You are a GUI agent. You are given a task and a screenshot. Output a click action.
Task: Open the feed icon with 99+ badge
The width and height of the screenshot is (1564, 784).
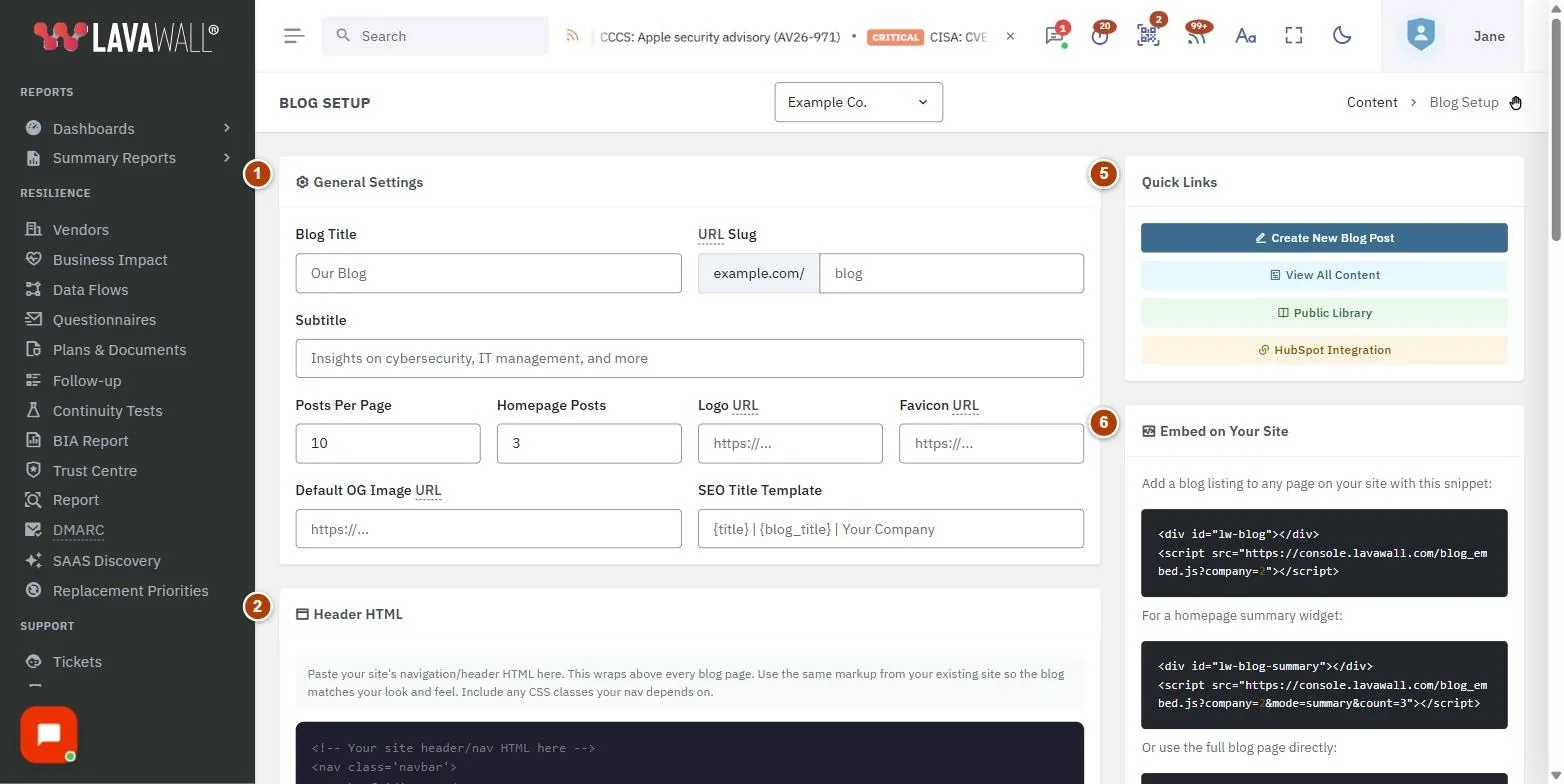tap(1196, 36)
